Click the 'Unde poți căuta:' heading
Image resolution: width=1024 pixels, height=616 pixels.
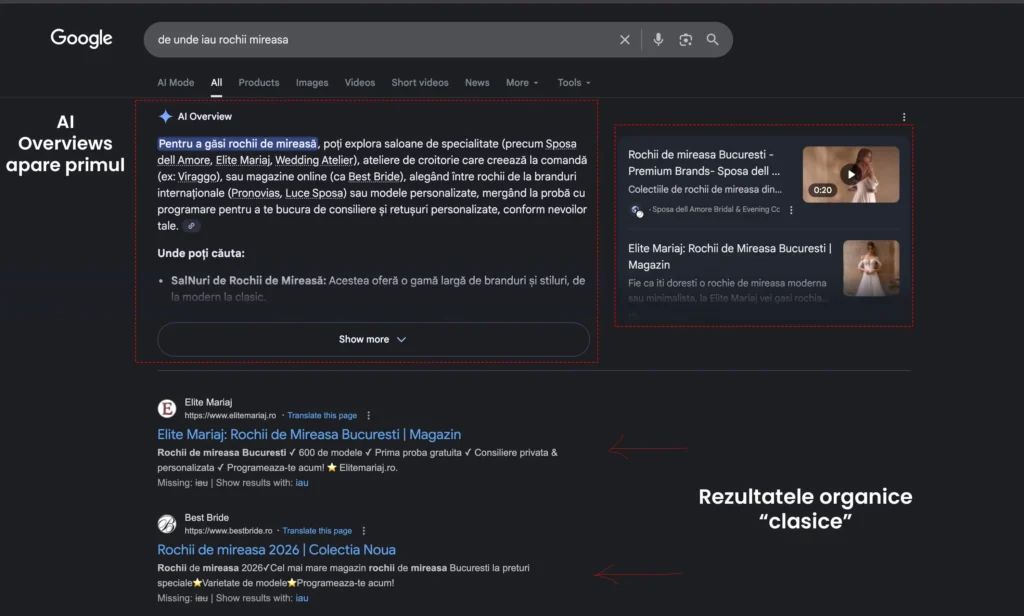[201, 253]
